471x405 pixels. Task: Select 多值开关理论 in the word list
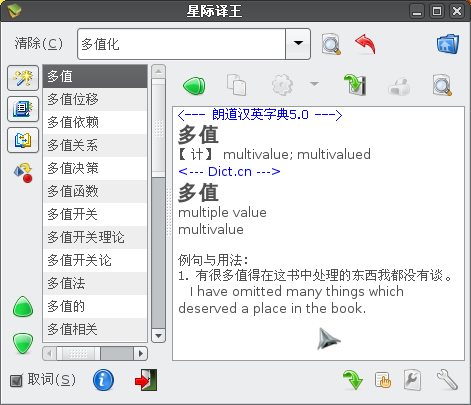(95, 237)
